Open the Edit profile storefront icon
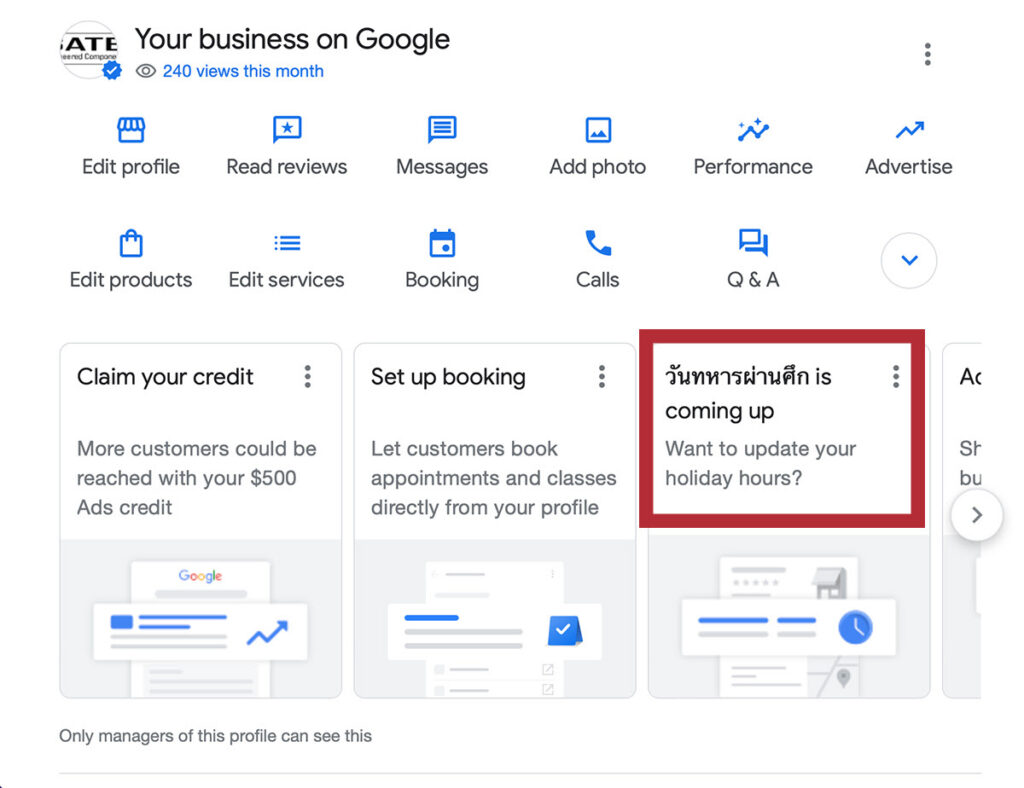Image resolution: width=1024 pixels, height=788 pixels. coord(131,130)
